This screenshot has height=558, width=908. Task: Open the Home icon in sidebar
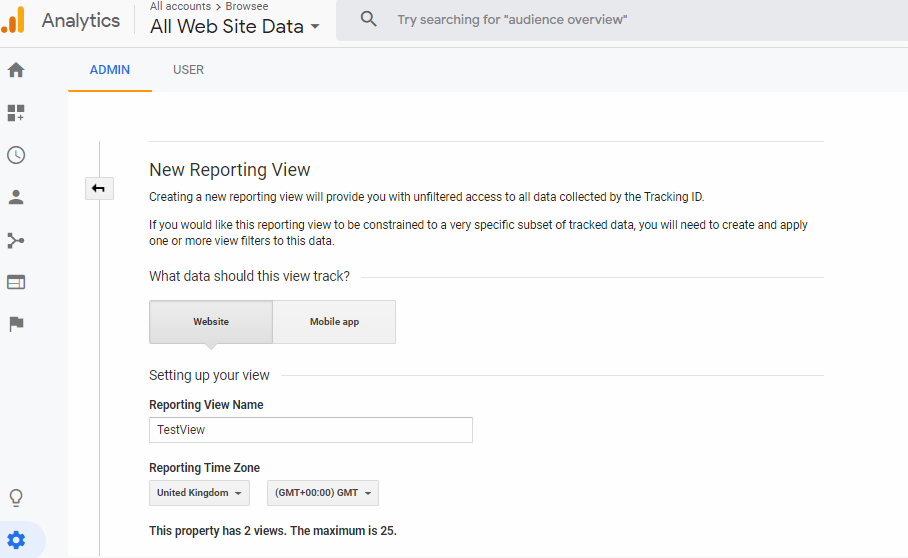(x=16, y=70)
